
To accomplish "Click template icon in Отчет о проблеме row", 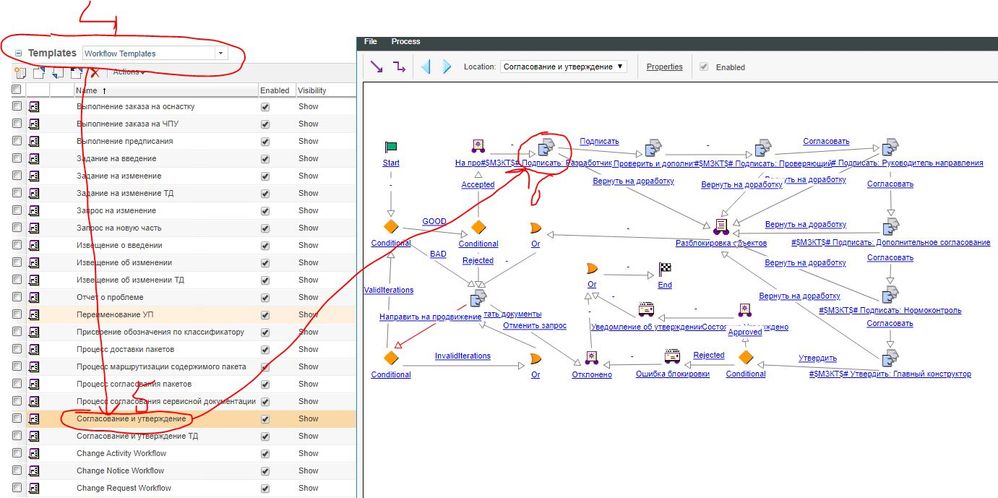I will pyautogui.click(x=34, y=297).
